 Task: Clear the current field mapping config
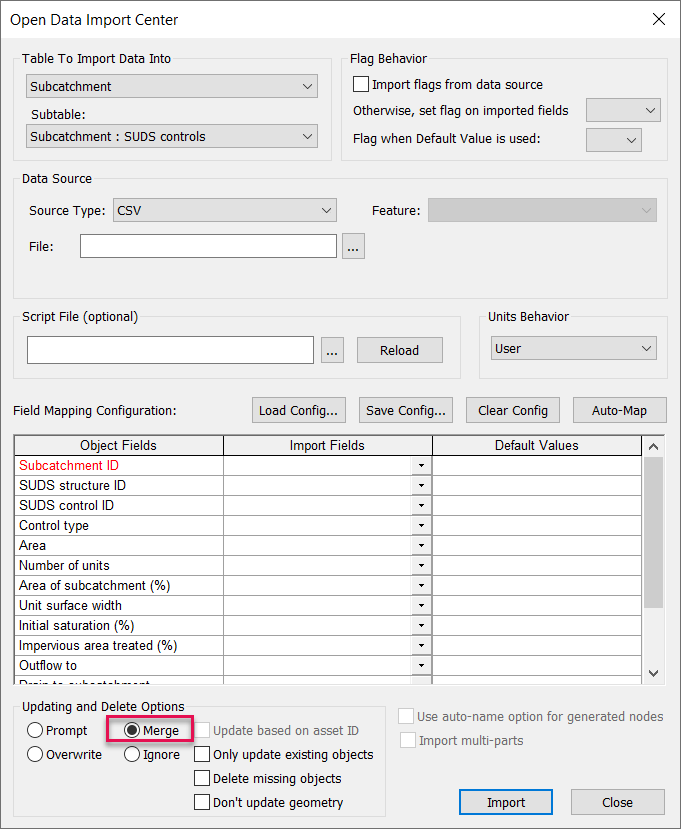pyautogui.click(x=512, y=410)
